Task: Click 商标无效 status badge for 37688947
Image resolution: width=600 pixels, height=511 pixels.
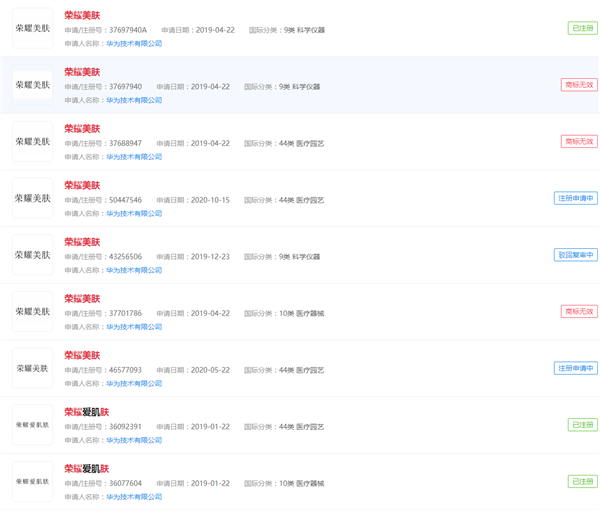Action: (x=579, y=142)
